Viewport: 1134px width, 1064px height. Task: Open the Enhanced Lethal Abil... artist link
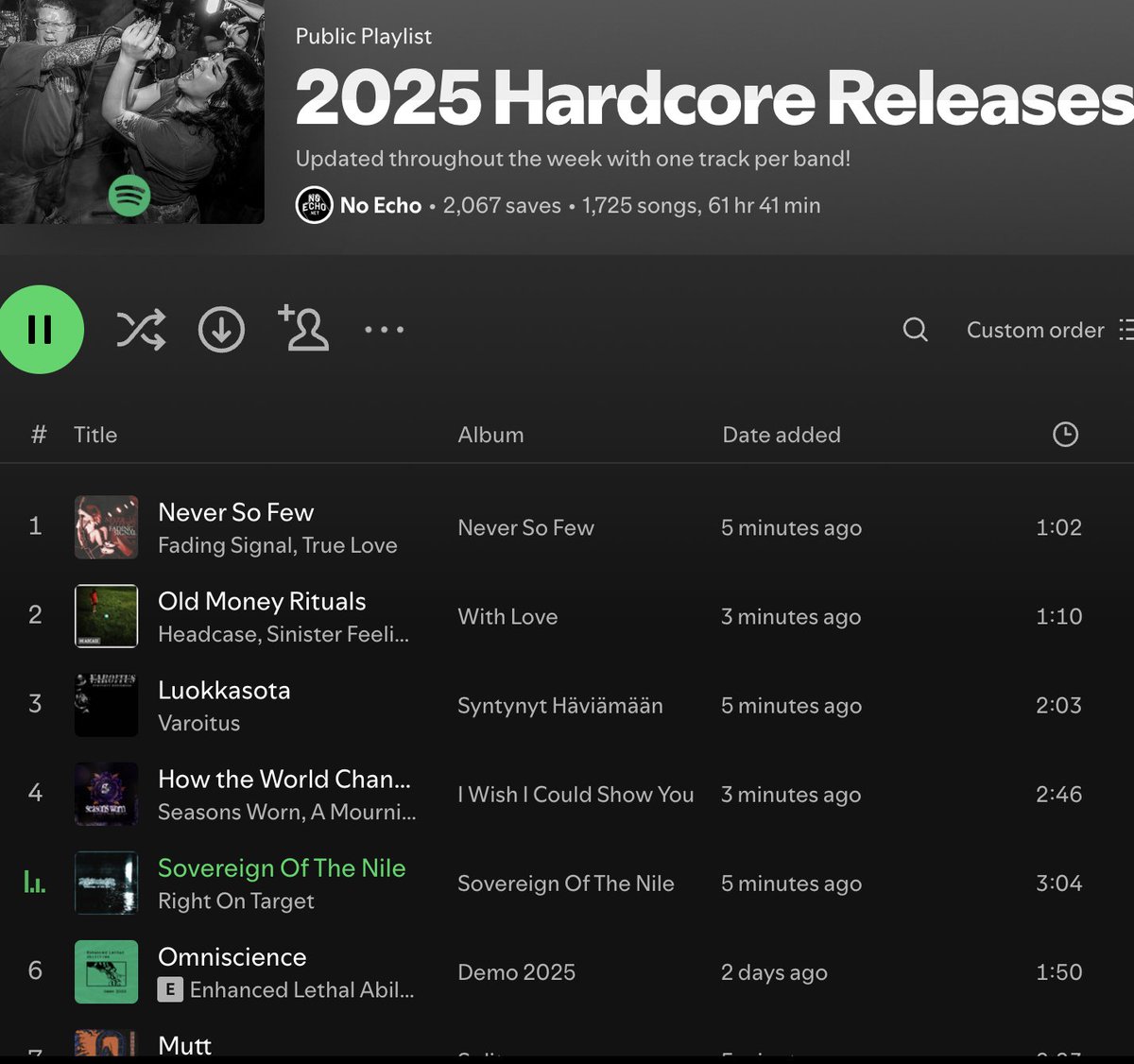point(301,989)
